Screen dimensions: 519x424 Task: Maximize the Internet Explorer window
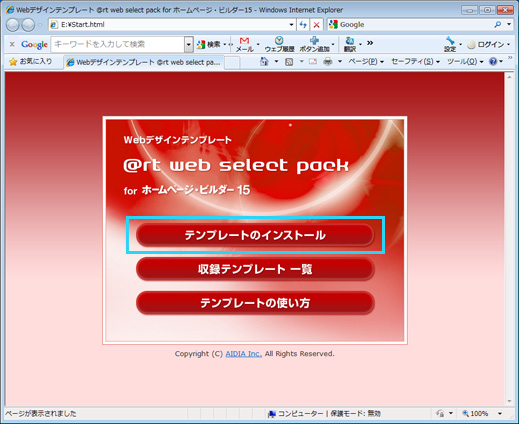[x=487, y=10]
